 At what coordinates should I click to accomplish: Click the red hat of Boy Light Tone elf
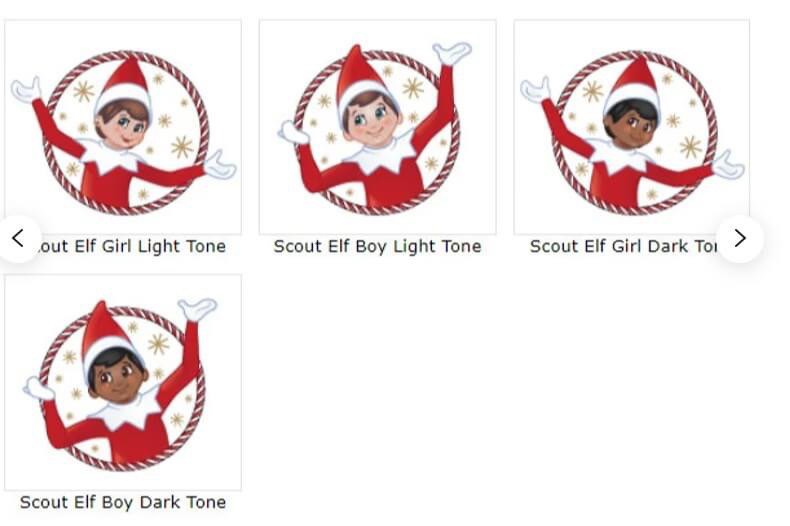360,76
